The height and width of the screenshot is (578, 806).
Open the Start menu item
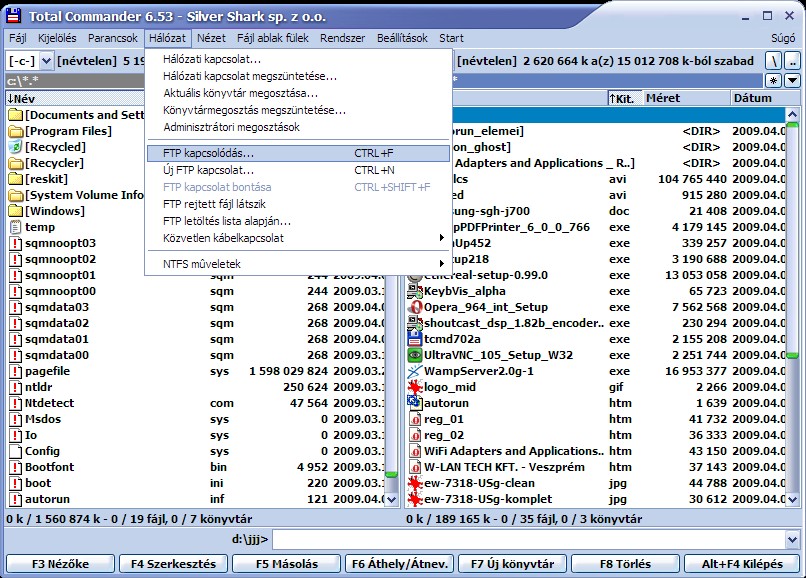pyautogui.click(x=451, y=38)
